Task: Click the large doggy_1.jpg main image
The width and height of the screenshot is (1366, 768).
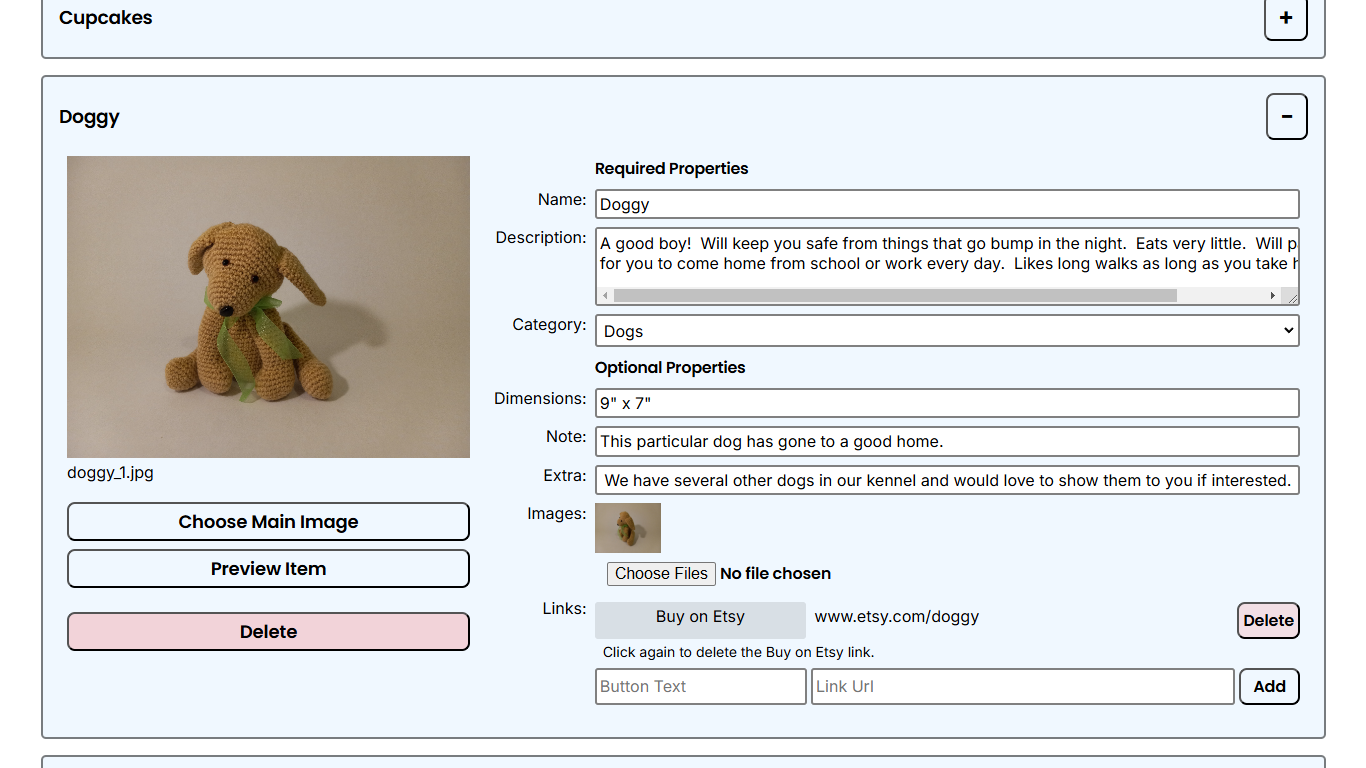Action: click(x=268, y=307)
